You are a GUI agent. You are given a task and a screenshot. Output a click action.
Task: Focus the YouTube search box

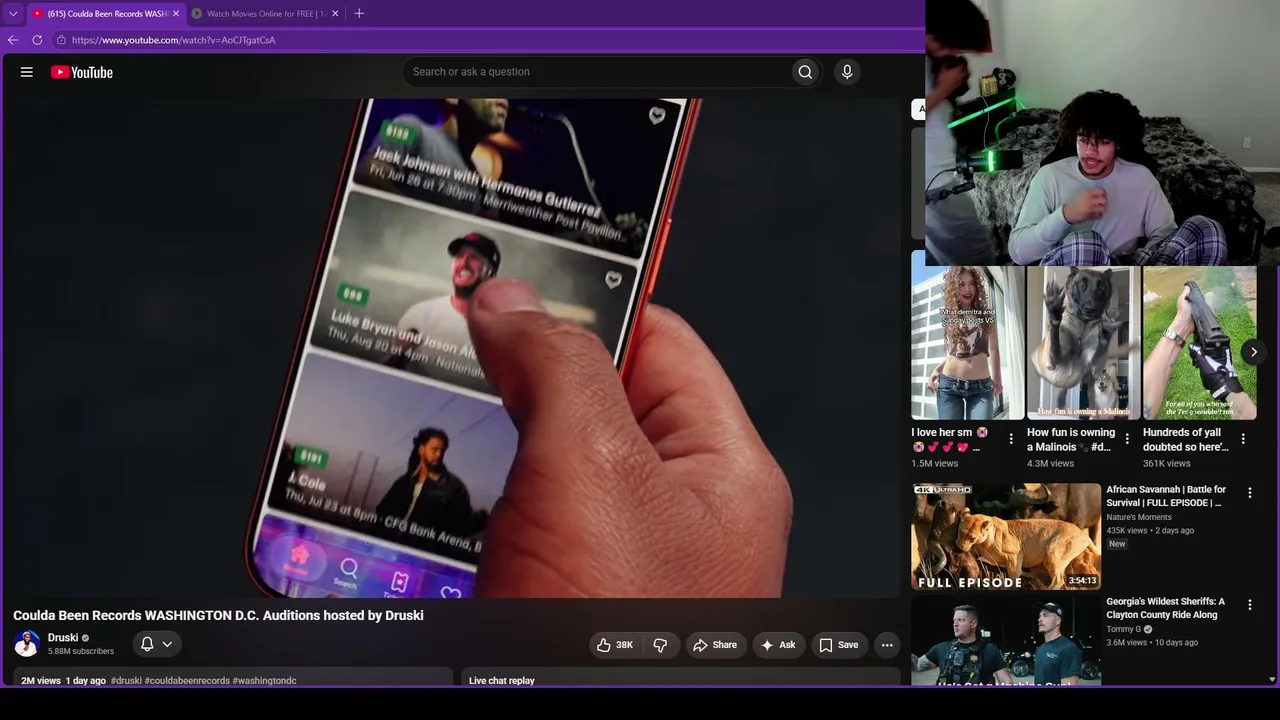(x=596, y=72)
